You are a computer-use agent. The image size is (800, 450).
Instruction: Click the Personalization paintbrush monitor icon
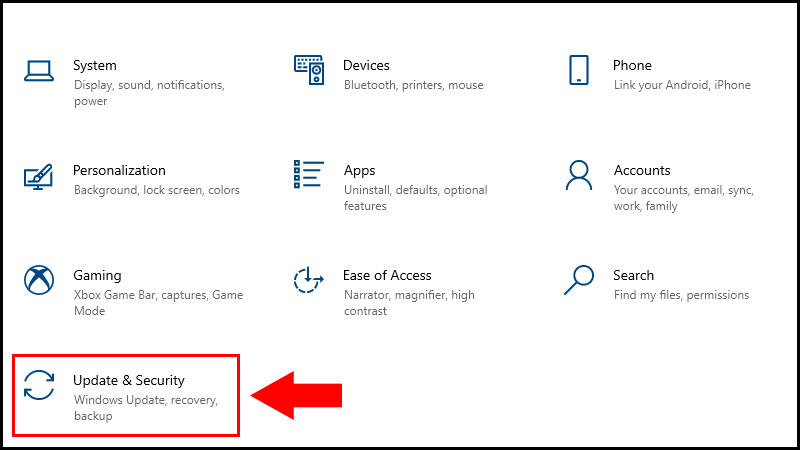[38, 177]
